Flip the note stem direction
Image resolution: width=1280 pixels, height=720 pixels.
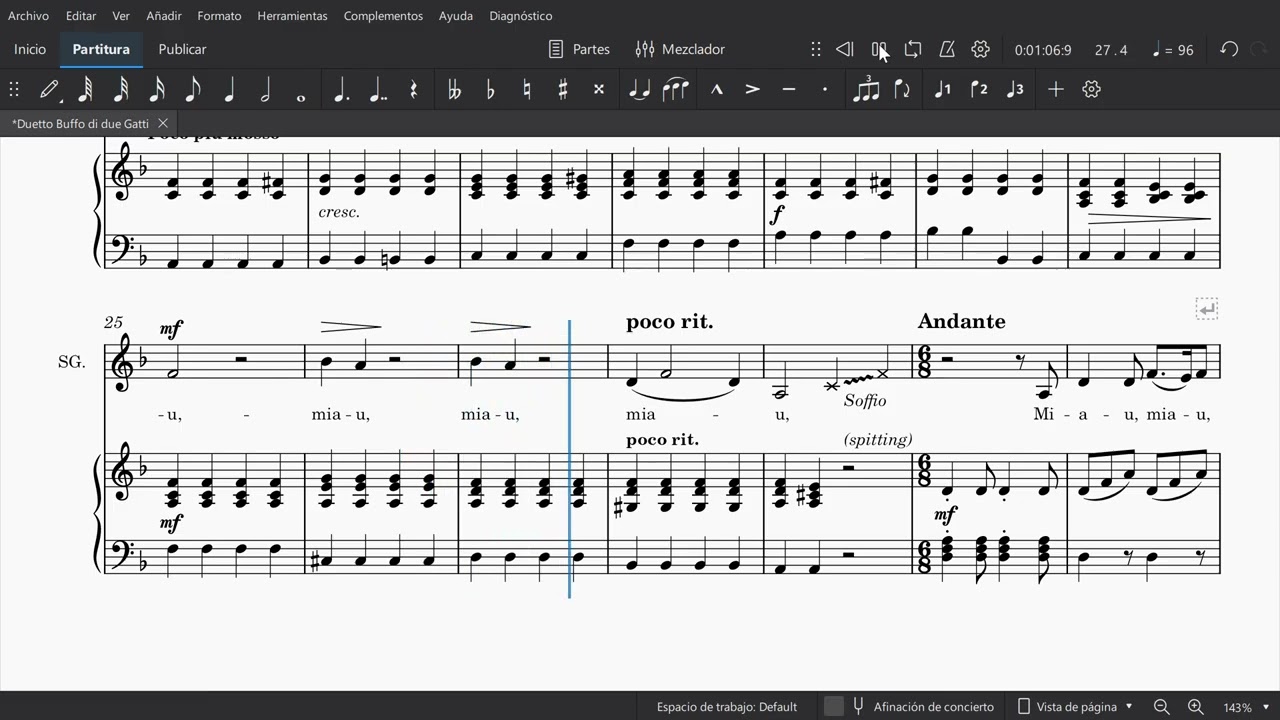pyautogui.click(x=902, y=89)
